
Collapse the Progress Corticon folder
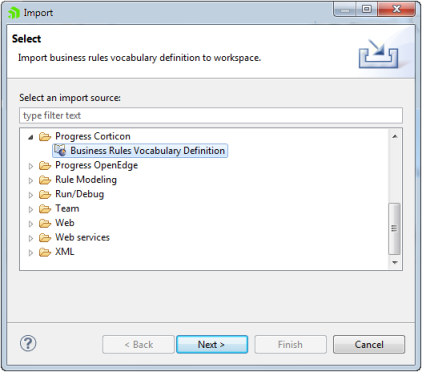(31, 137)
